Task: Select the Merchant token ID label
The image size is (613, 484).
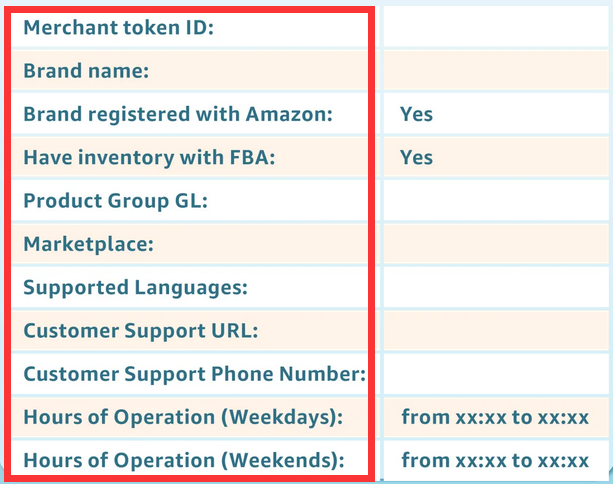Action: click(119, 28)
